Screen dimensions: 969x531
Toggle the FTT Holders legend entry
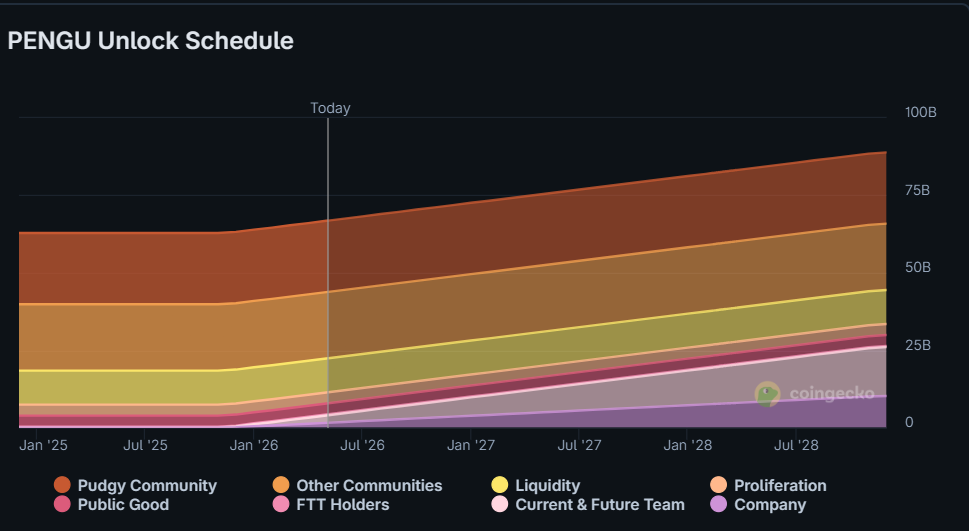[x=331, y=504]
